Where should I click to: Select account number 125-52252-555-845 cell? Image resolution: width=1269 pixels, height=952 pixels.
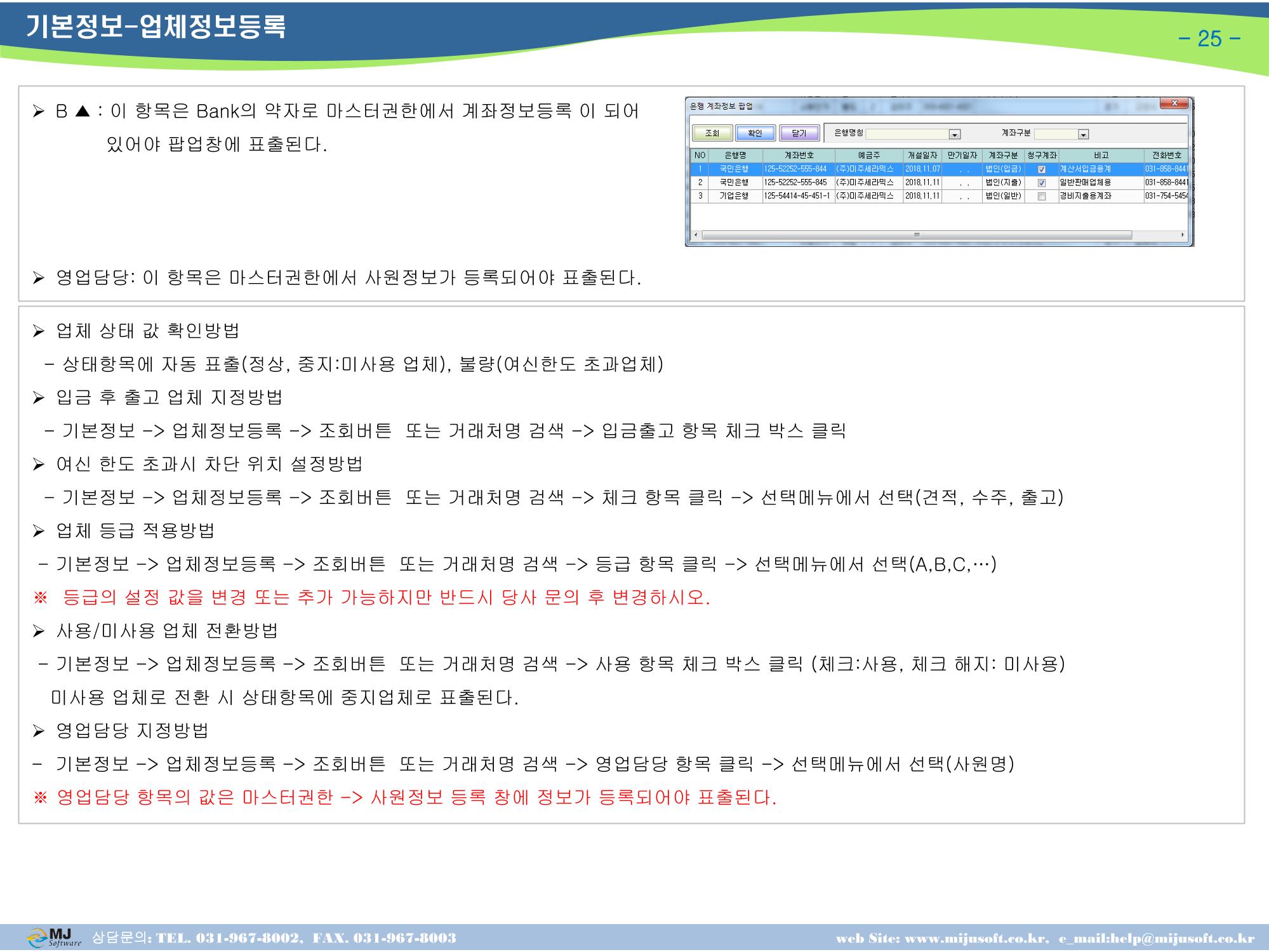coord(799,183)
